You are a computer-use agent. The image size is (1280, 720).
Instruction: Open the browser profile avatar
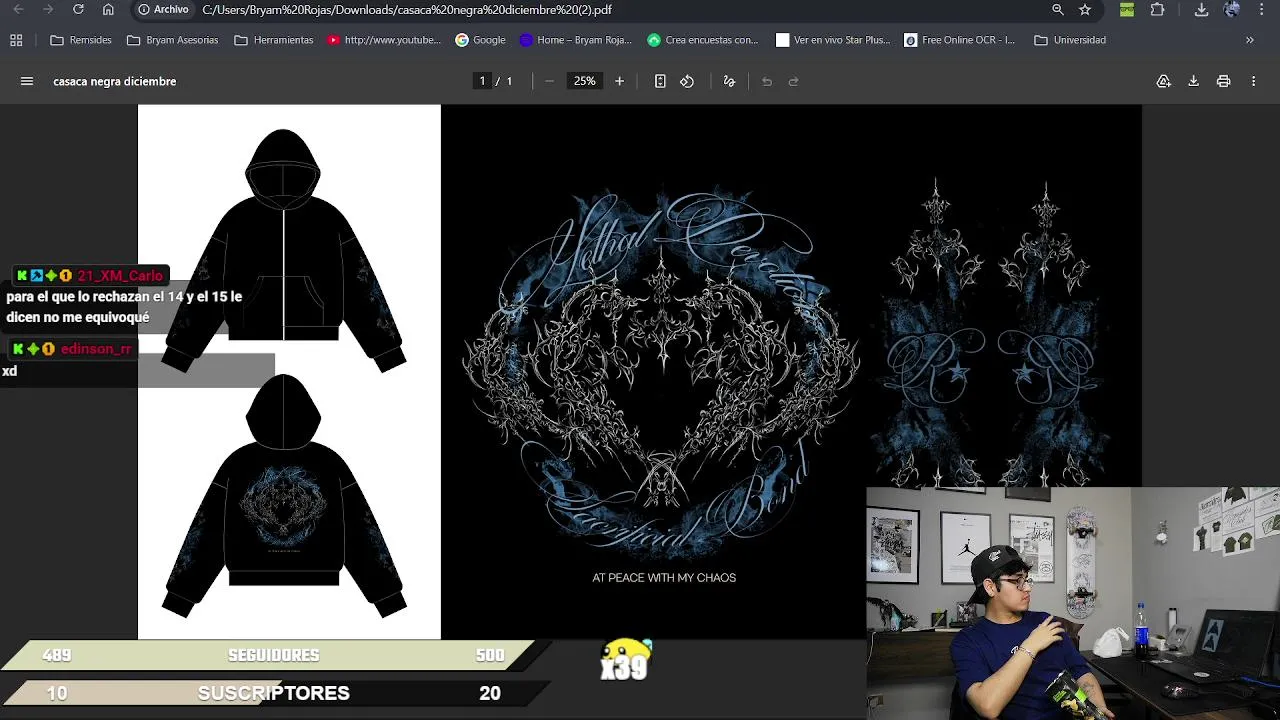[1232, 9]
